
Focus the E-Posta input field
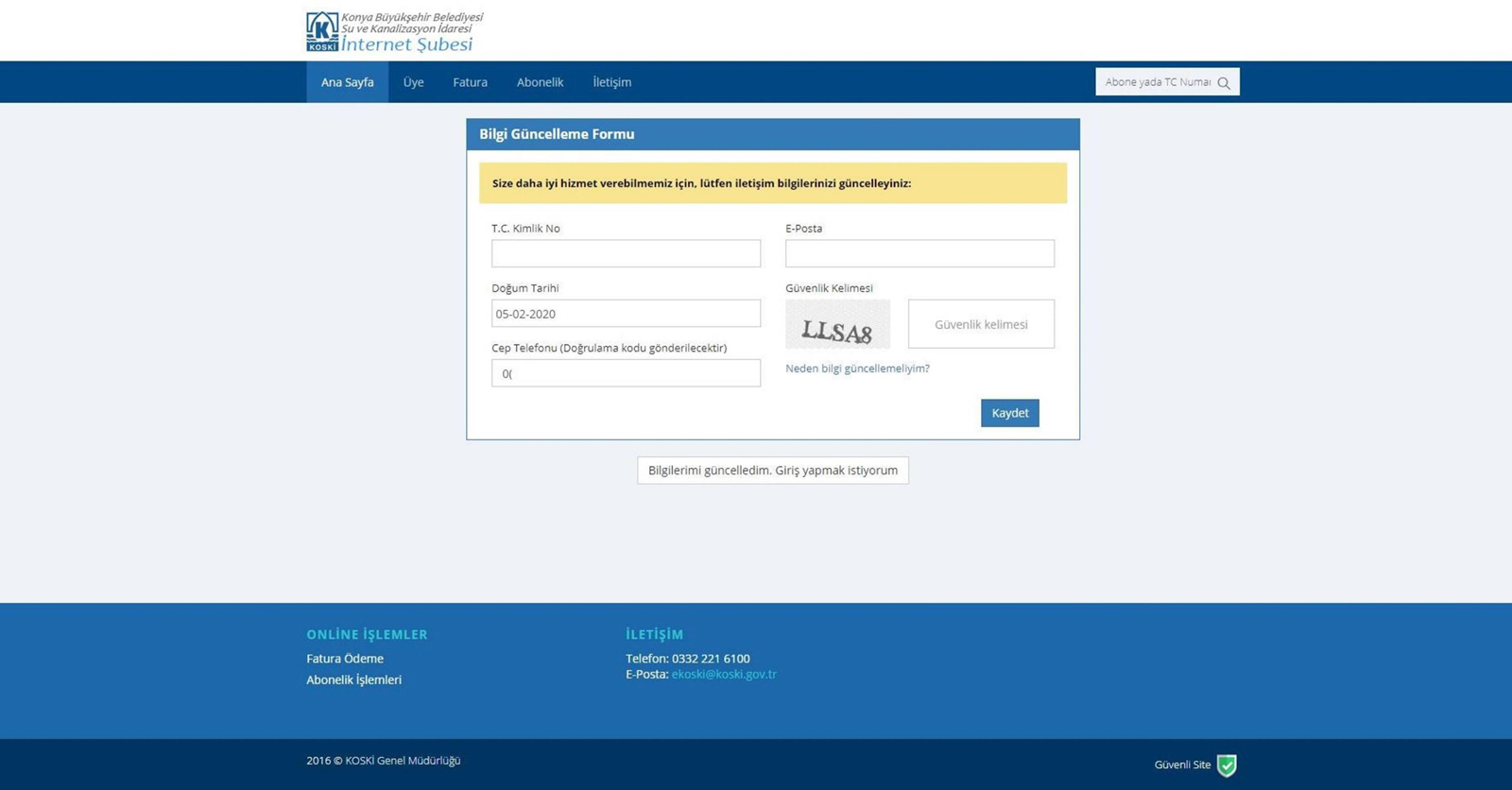919,253
